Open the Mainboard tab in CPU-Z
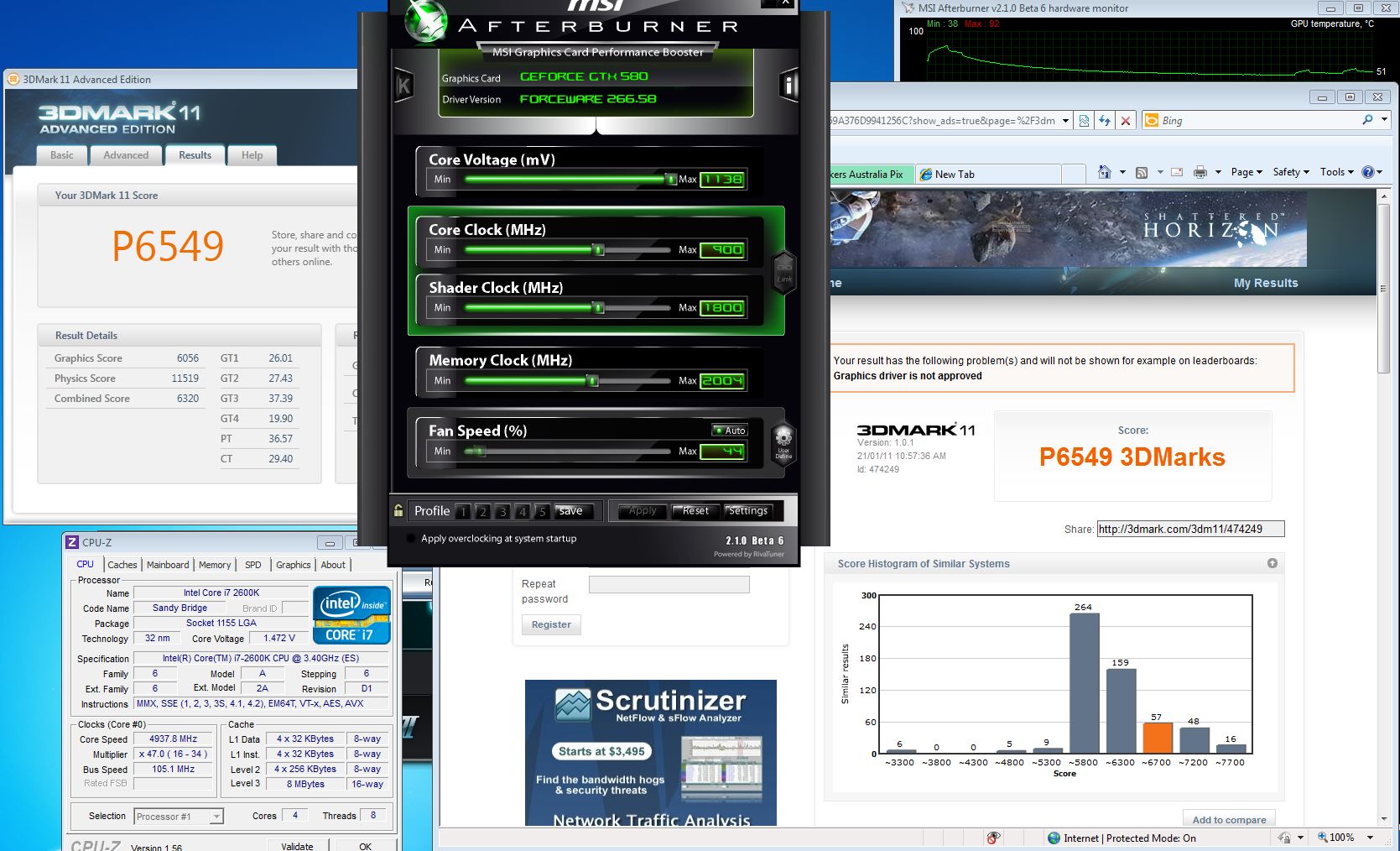The width and height of the screenshot is (1400, 851). [x=168, y=565]
